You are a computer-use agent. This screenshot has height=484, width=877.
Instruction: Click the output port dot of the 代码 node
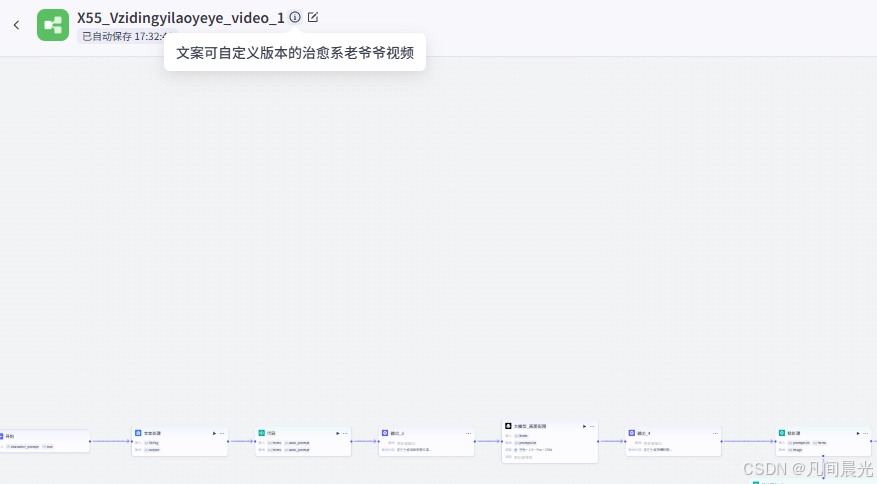click(351, 441)
